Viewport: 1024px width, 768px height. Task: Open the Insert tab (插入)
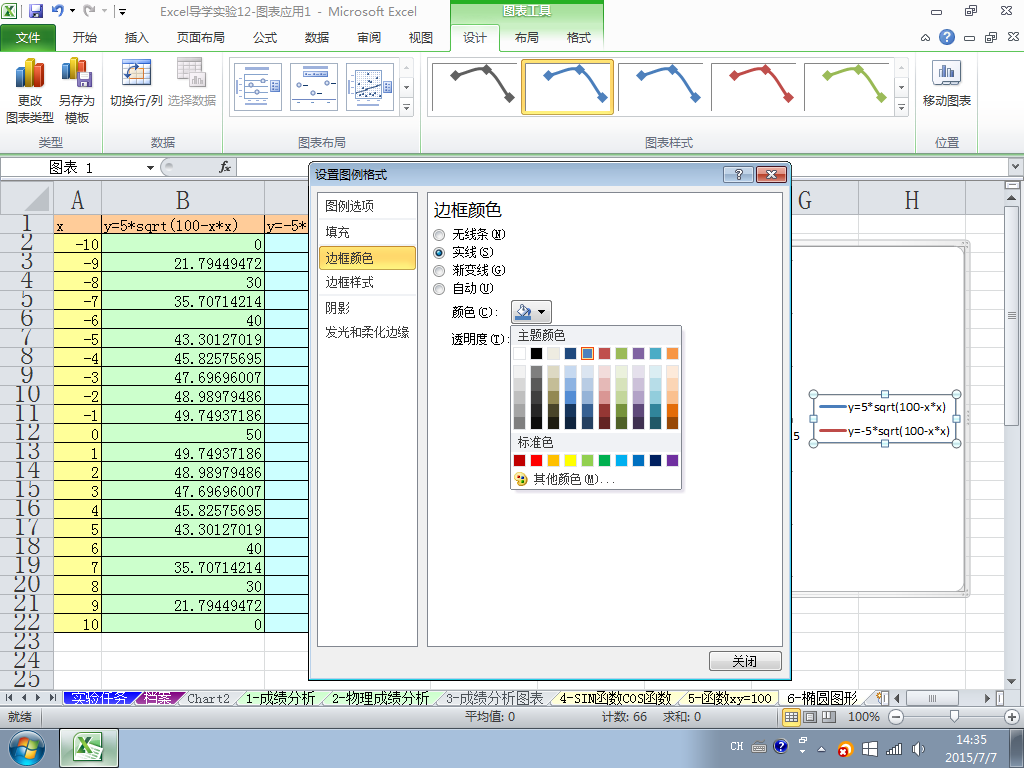pyautogui.click(x=136, y=38)
